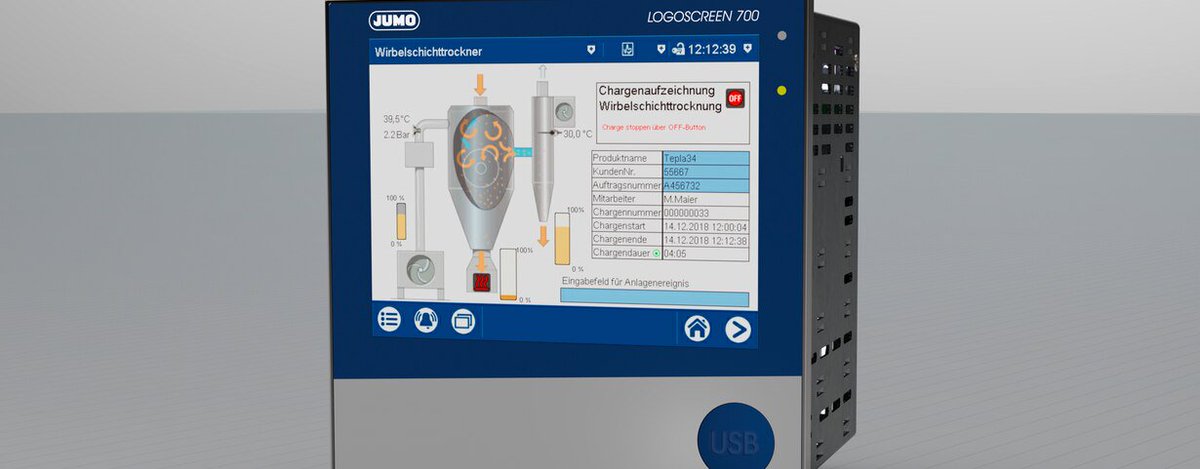Click the 30,0 °C cyclone temperature
Image resolution: width=1200 pixels, height=469 pixels.
pyautogui.click(x=578, y=133)
